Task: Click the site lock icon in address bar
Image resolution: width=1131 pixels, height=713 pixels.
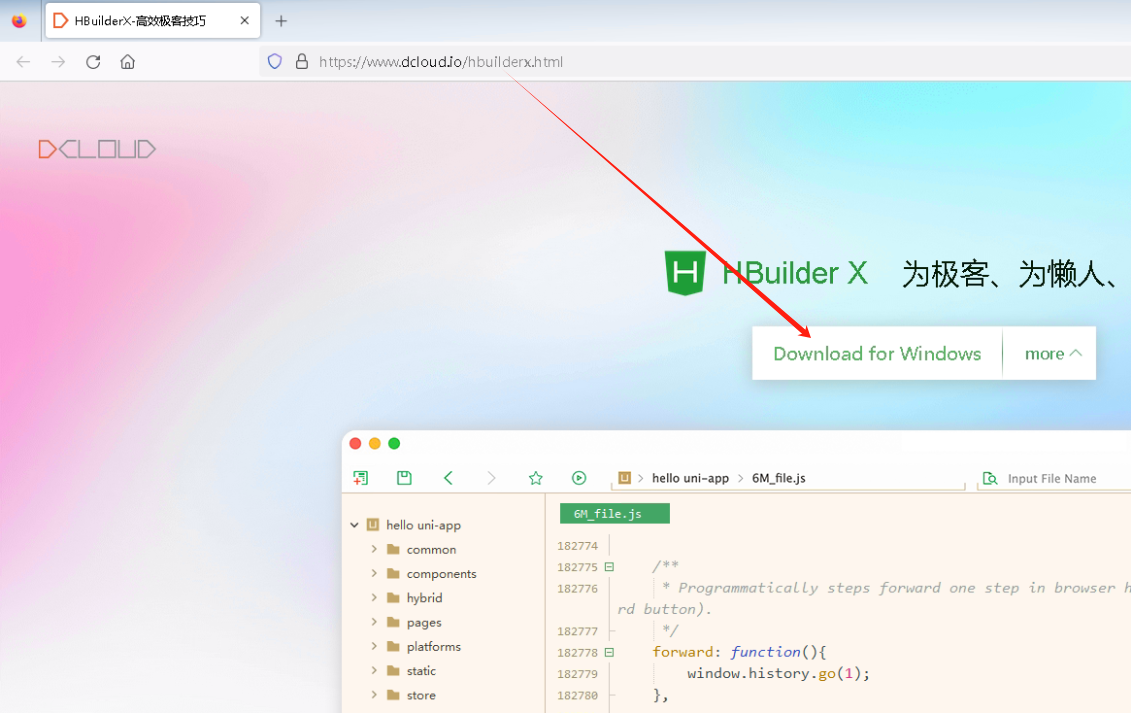Action: [301, 62]
